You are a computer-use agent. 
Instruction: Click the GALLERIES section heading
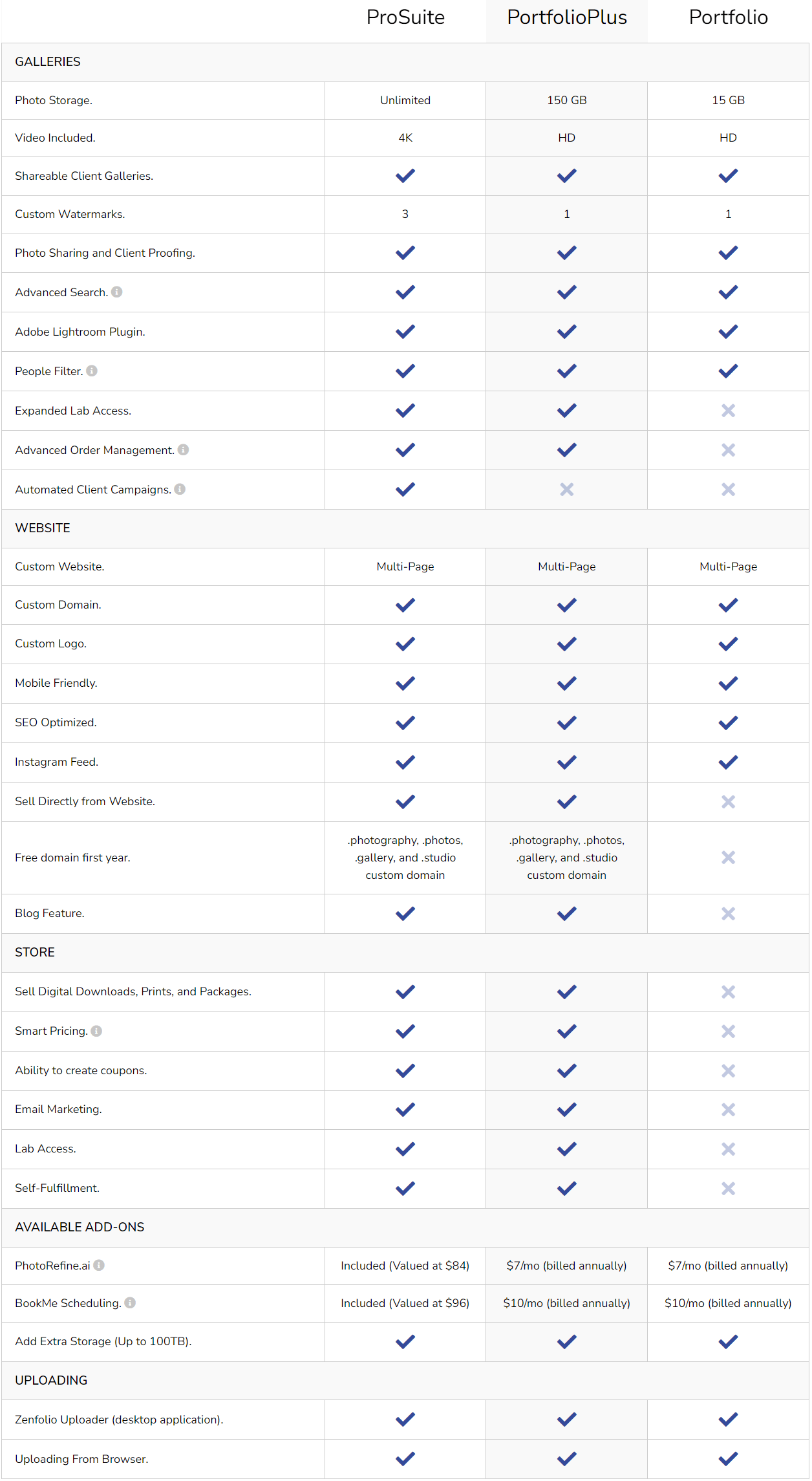[48, 62]
